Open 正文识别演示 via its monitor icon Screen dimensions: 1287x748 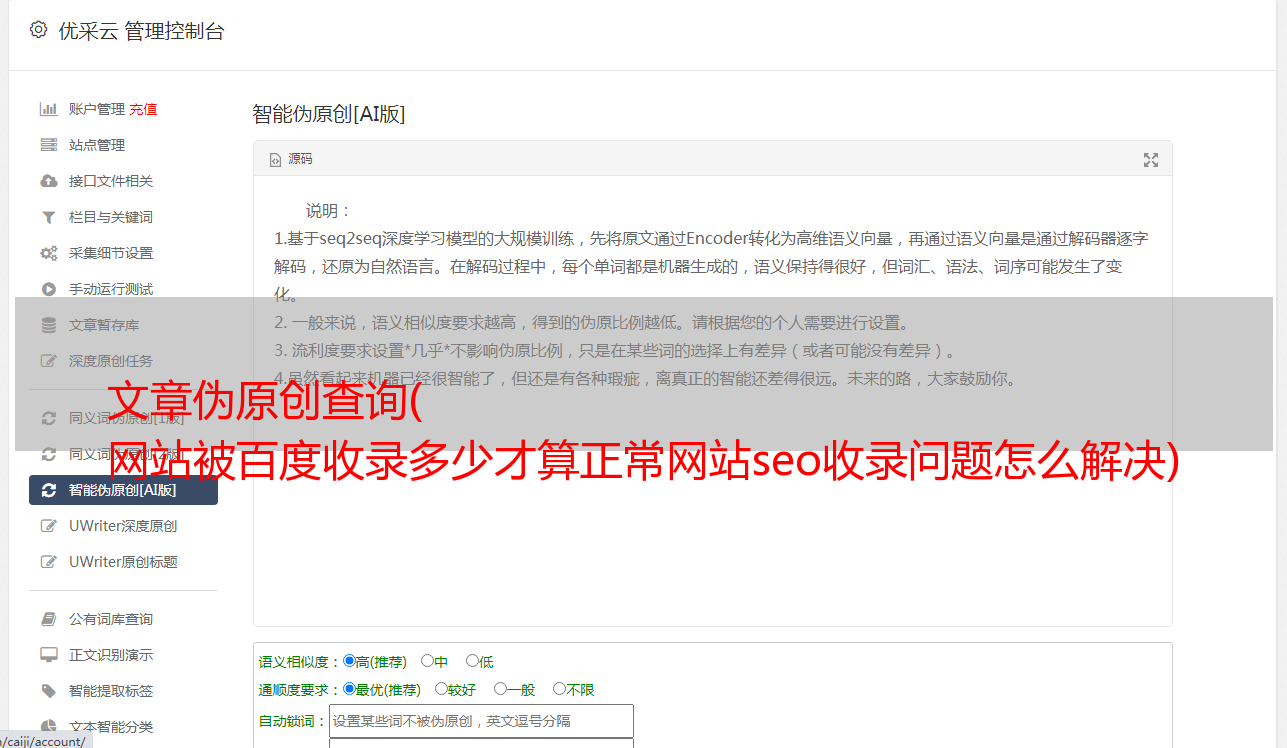(48, 655)
